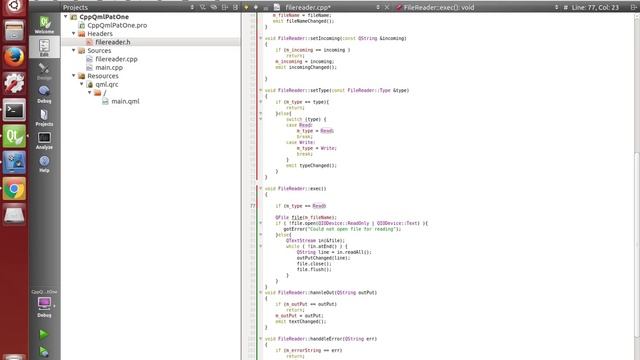Open Help mode

[x=44, y=163]
